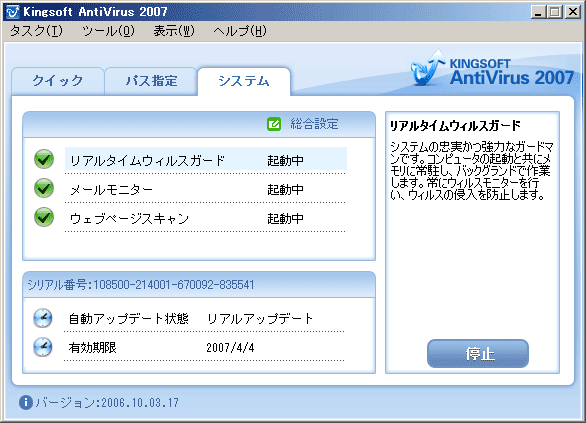
Task: Click green checkmark icon for メールモニター
Action: (x=44, y=188)
